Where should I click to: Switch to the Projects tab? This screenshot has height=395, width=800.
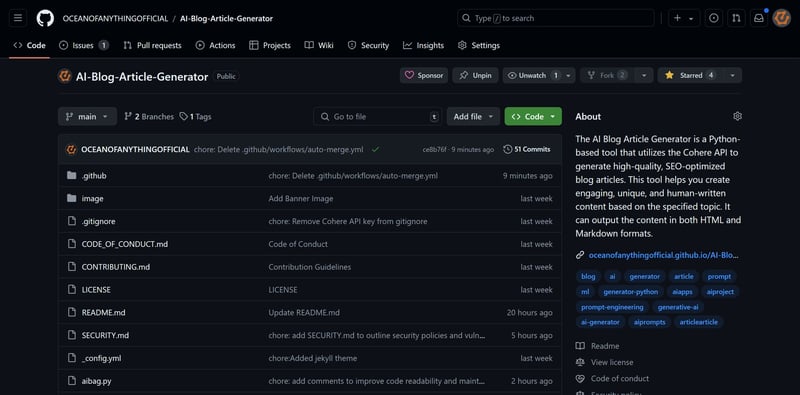269,45
